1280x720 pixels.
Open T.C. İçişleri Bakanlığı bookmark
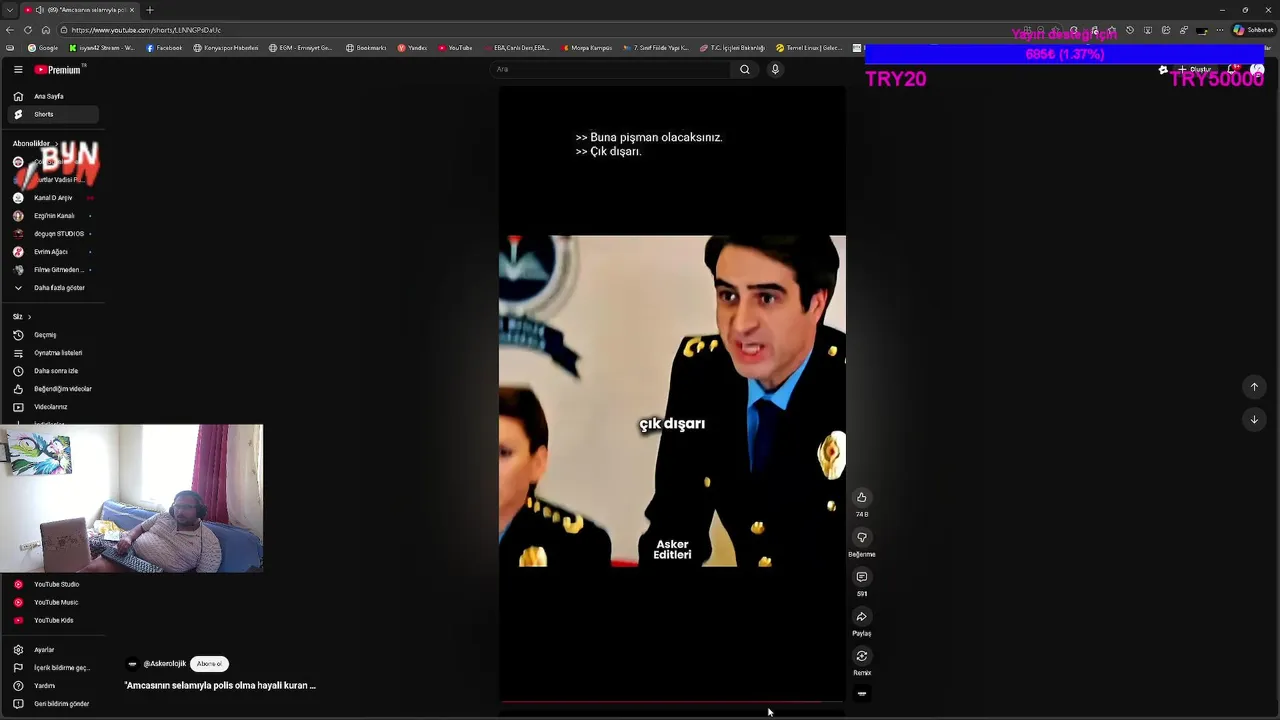[x=732, y=48]
